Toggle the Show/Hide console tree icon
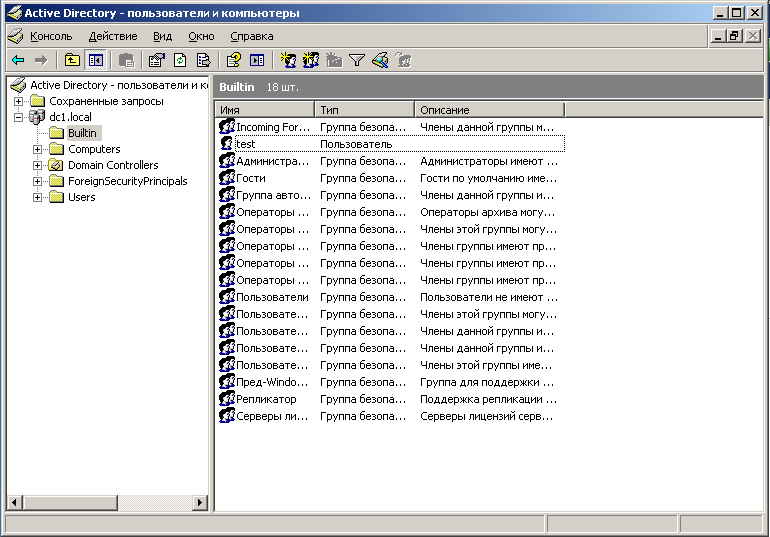The image size is (770, 537). click(96, 60)
